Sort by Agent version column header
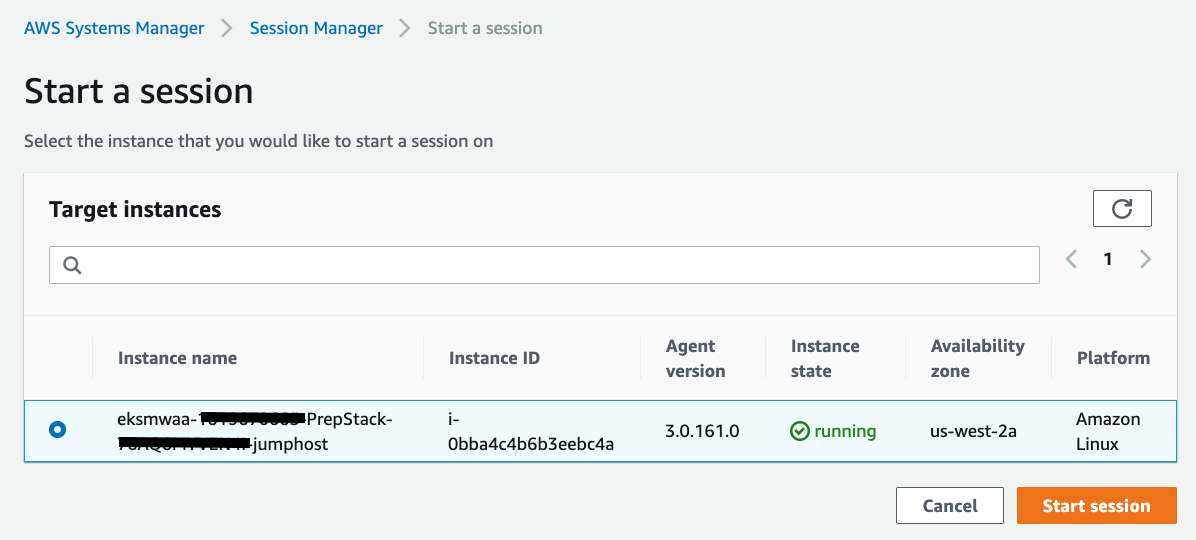The width and height of the screenshot is (1196, 540). 695,358
